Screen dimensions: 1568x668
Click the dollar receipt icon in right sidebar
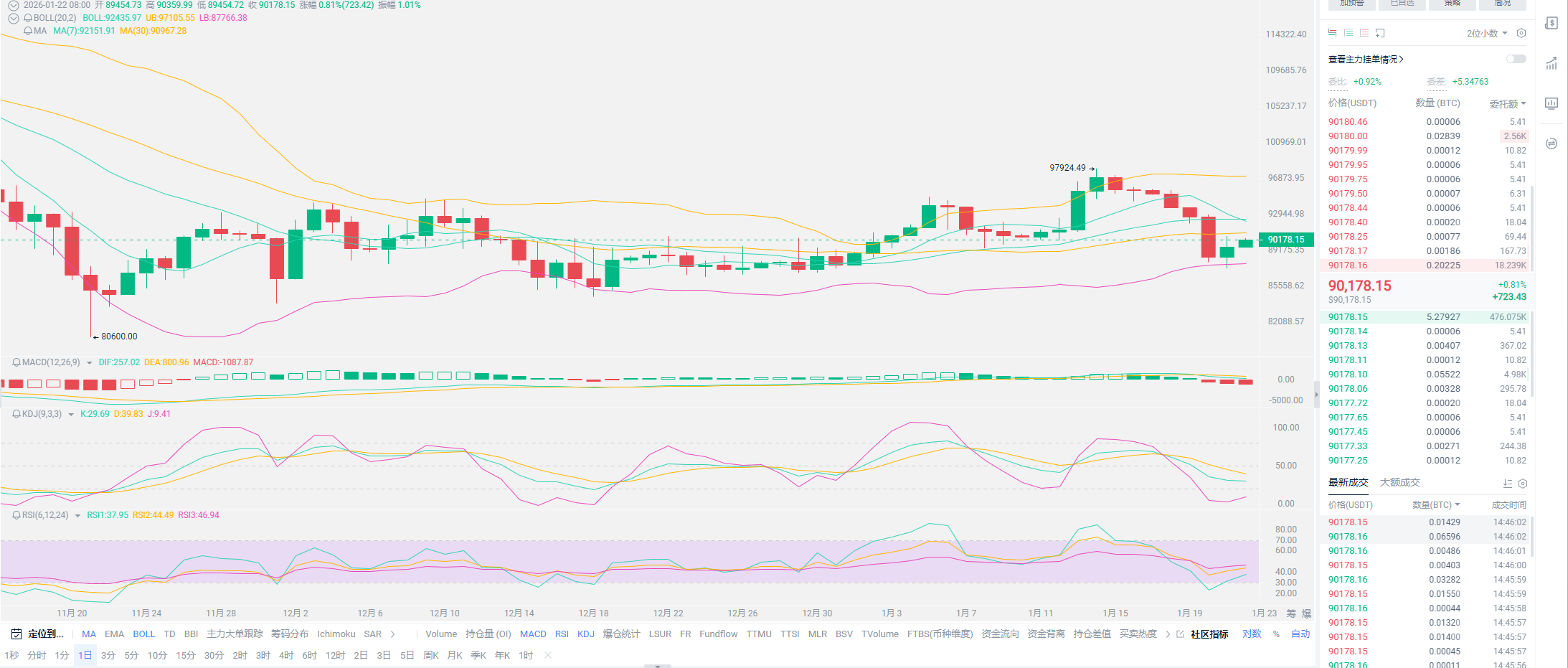click(1551, 23)
